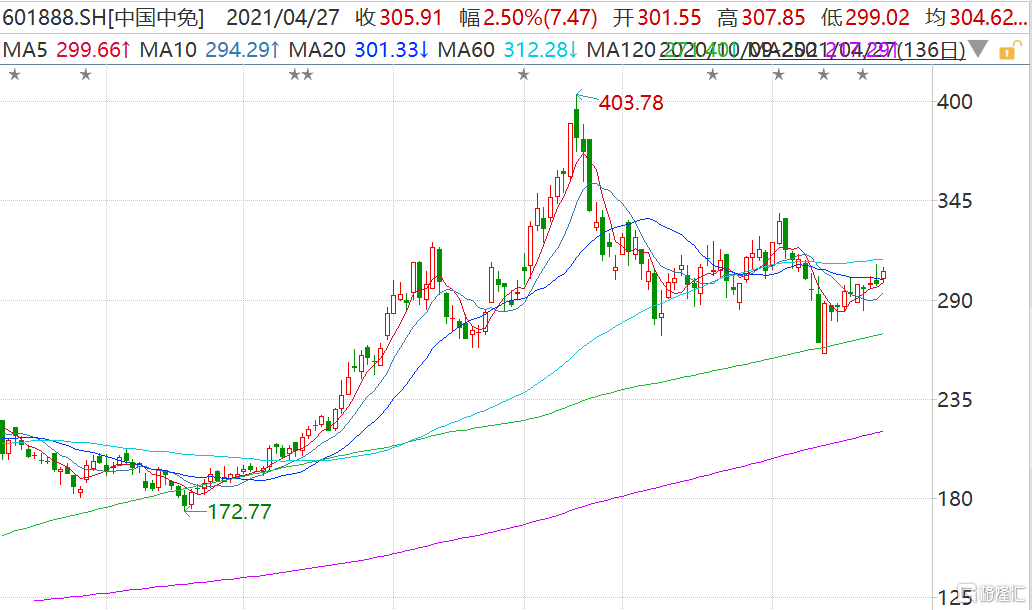Click the 345 price axis label
1032x610 pixels.
click(954, 201)
